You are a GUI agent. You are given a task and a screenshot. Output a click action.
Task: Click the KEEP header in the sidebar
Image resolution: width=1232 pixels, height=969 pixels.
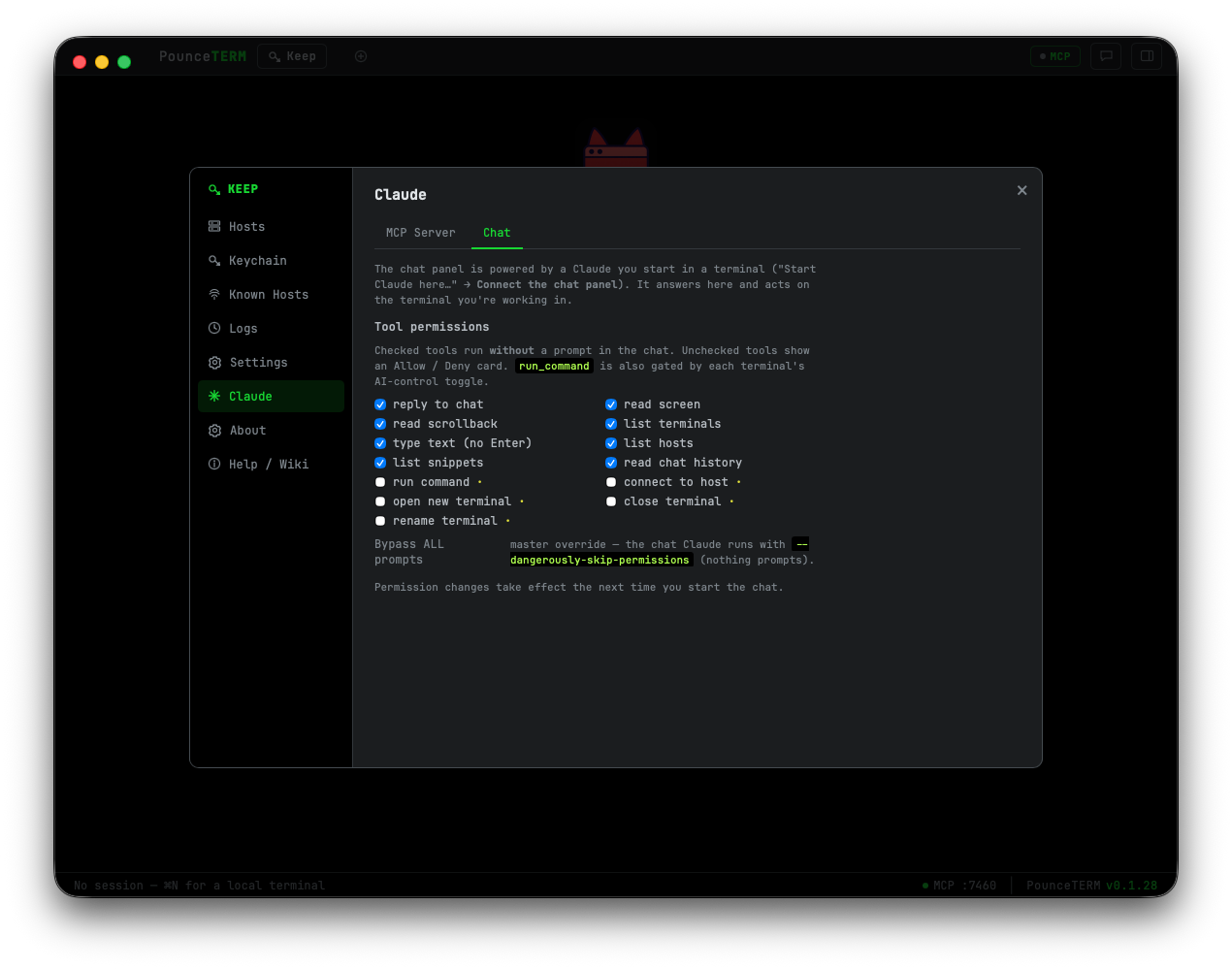[234, 189]
